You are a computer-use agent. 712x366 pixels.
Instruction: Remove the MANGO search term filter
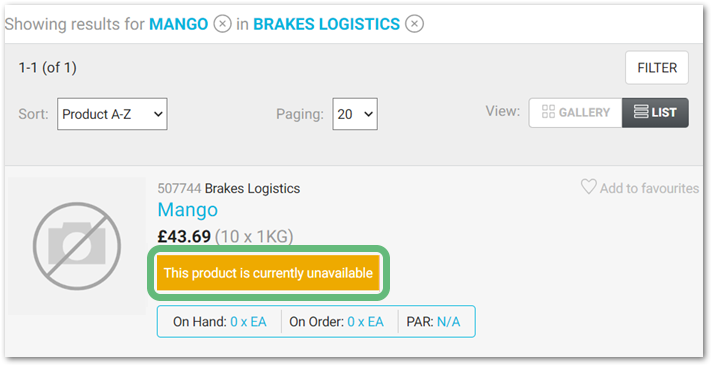(222, 23)
